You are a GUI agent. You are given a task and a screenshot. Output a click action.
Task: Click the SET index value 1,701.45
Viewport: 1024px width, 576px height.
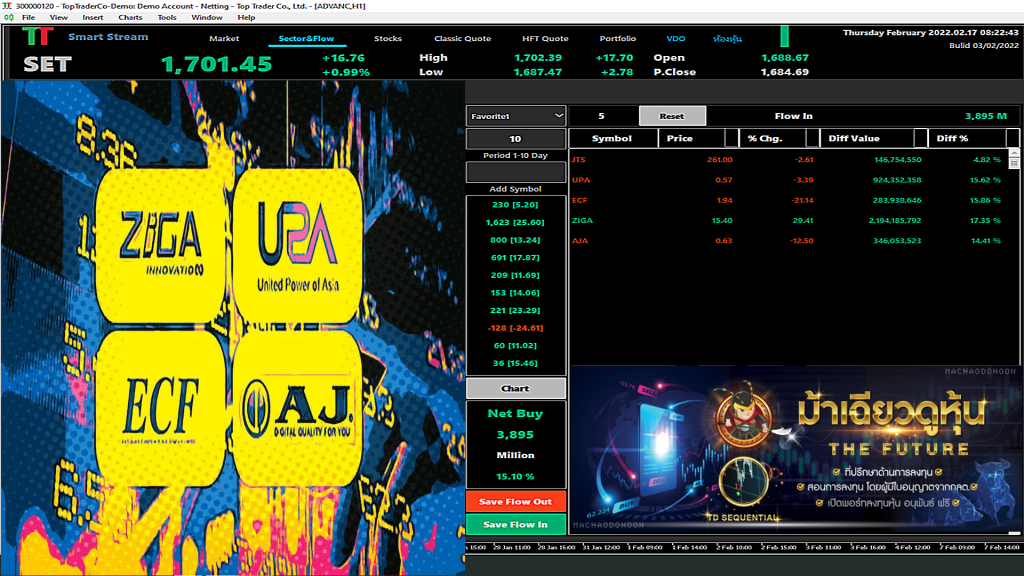pyautogui.click(x=216, y=64)
